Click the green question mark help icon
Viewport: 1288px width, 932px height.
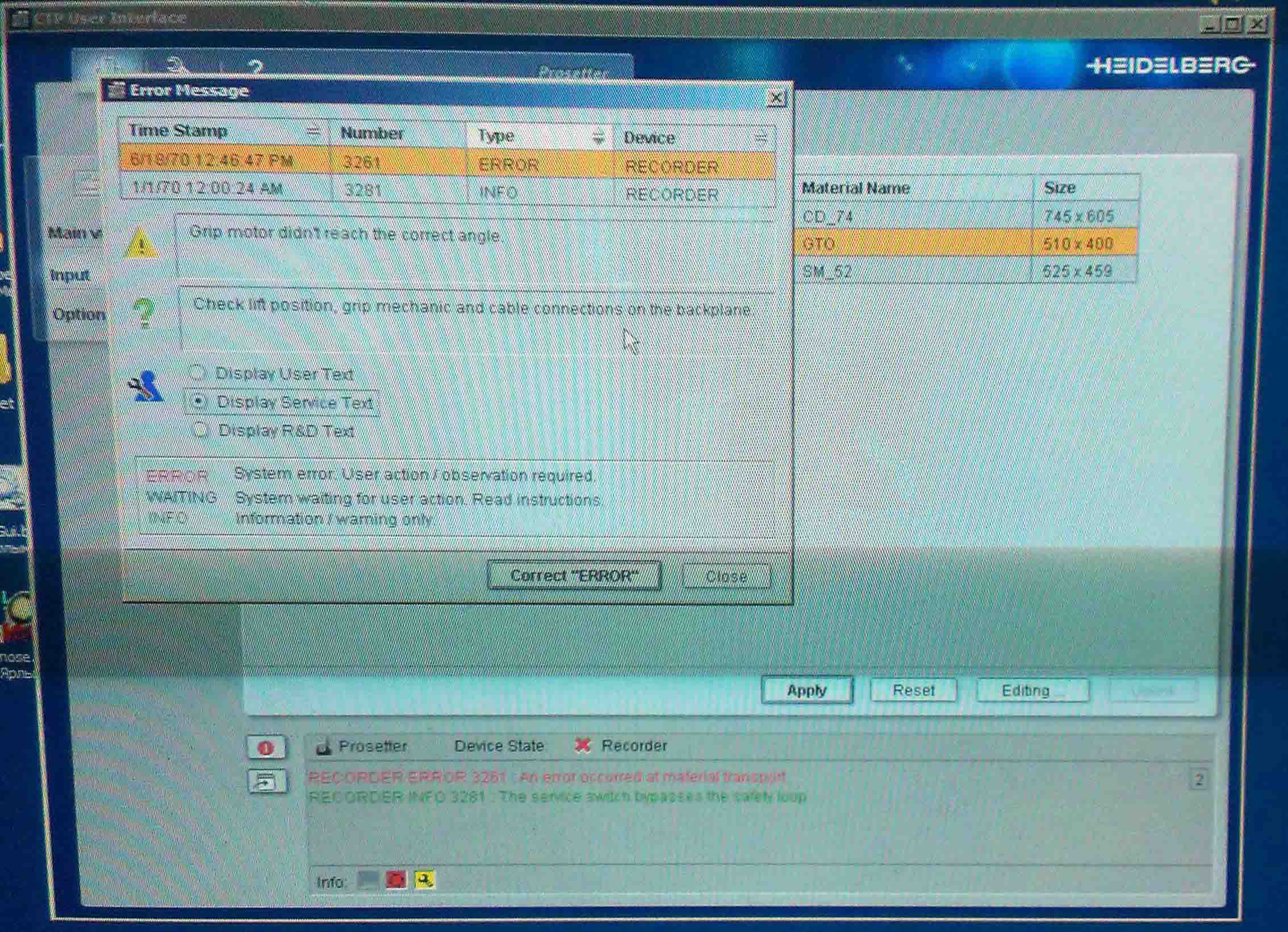tap(144, 313)
